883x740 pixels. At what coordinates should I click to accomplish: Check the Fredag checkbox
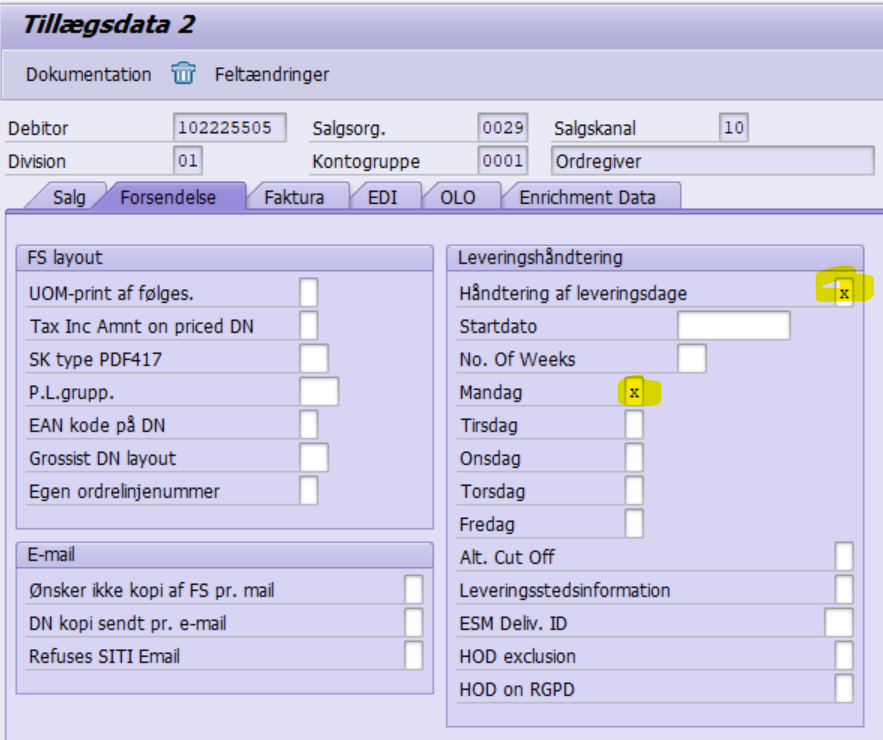(634, 524)
